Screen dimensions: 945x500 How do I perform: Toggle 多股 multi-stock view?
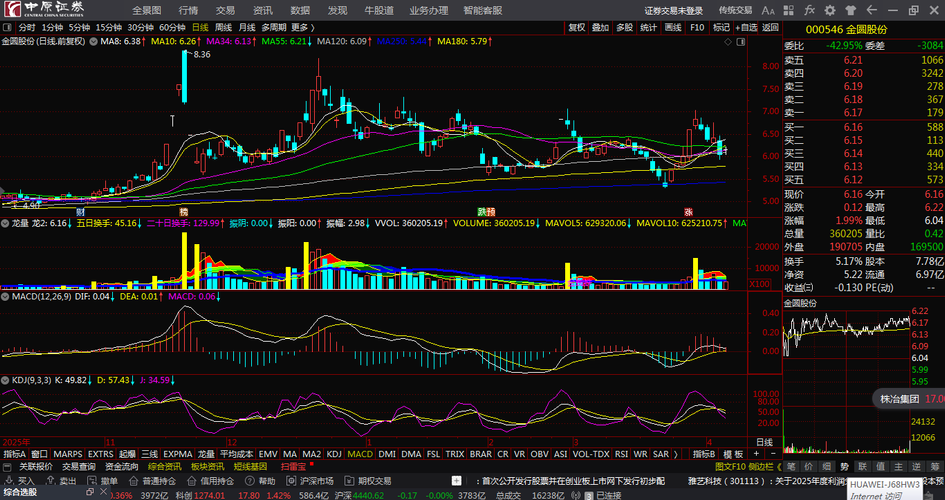[x=624, y=27]
